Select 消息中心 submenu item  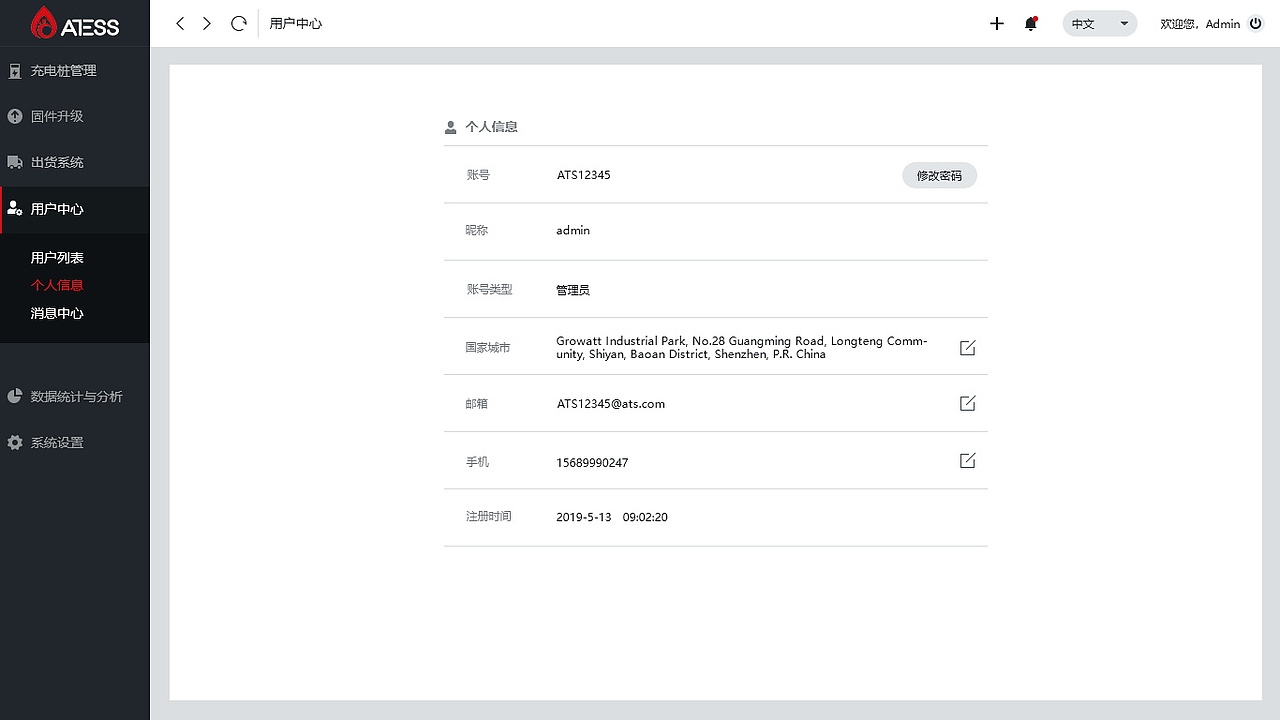[57, 313]
